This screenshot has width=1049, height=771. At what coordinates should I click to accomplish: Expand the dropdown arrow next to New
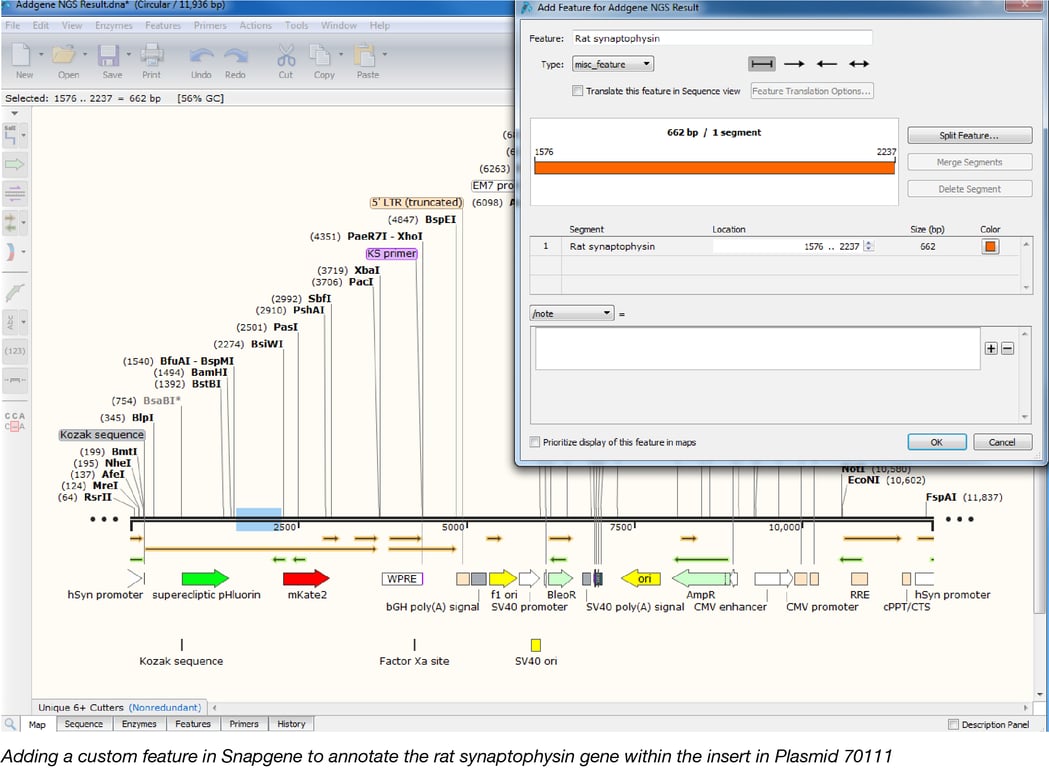pyautogui.click(x=42, y=52)
